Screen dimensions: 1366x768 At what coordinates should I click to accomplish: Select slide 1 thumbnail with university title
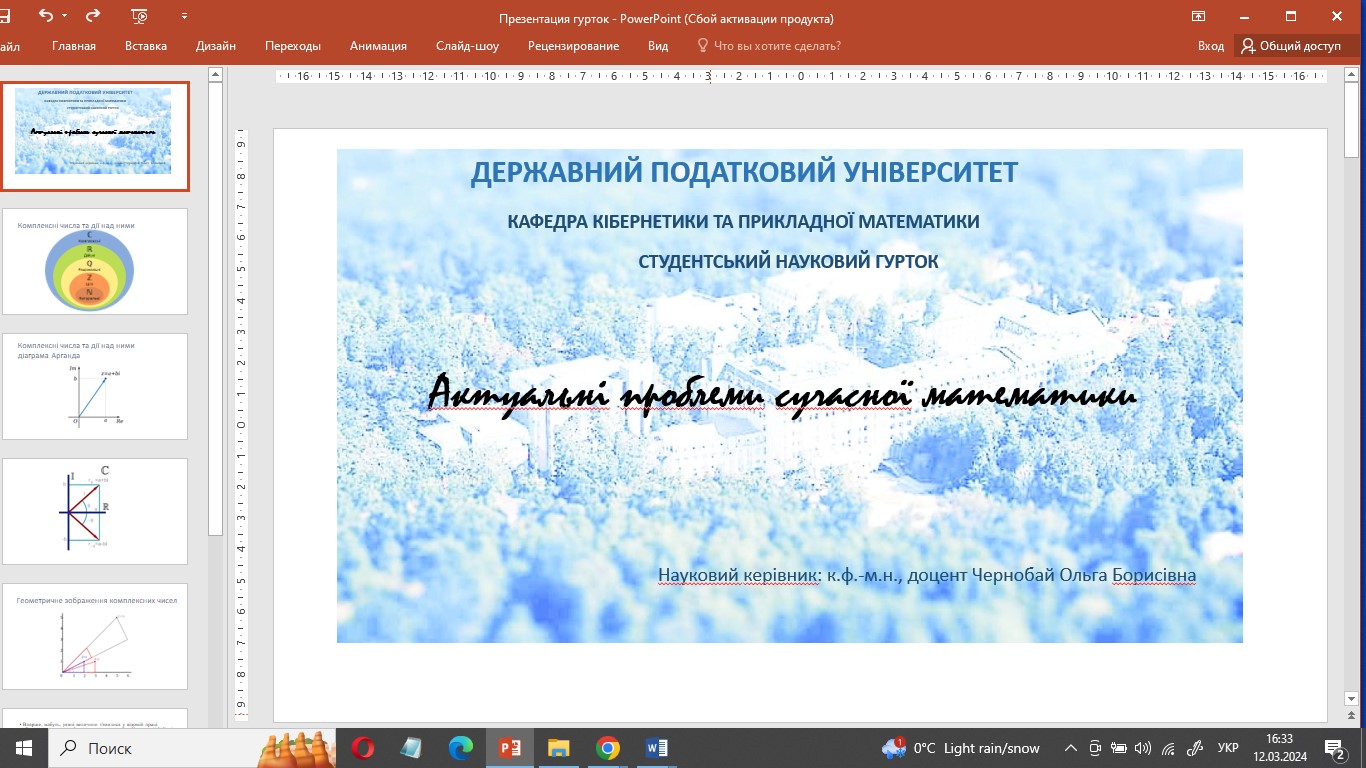(x=93, y=134)
